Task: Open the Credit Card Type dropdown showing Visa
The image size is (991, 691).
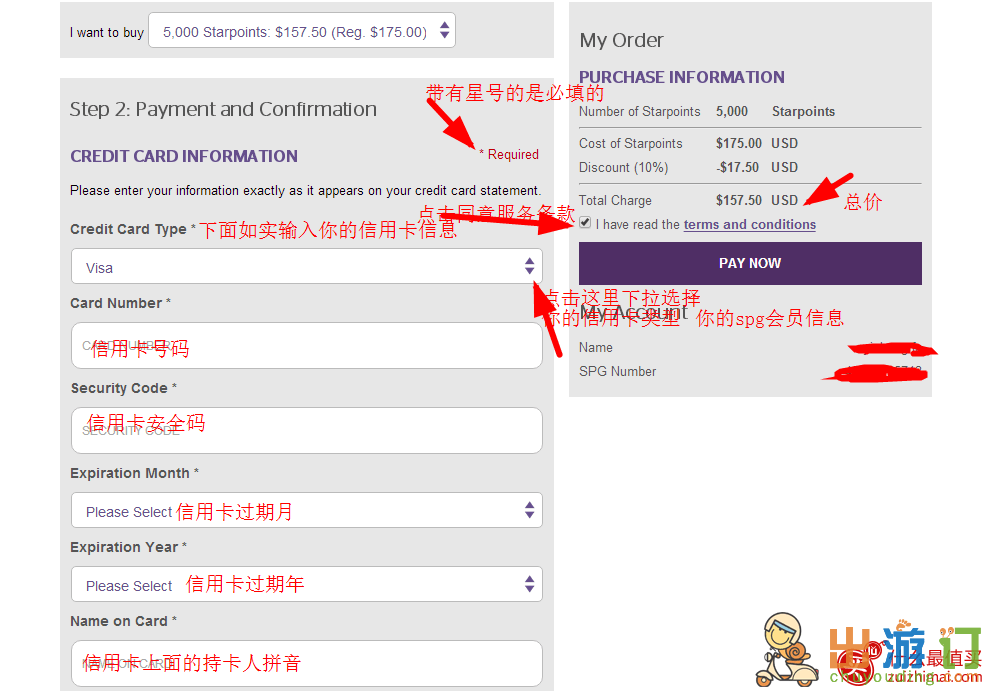Action: coord(307,266)
